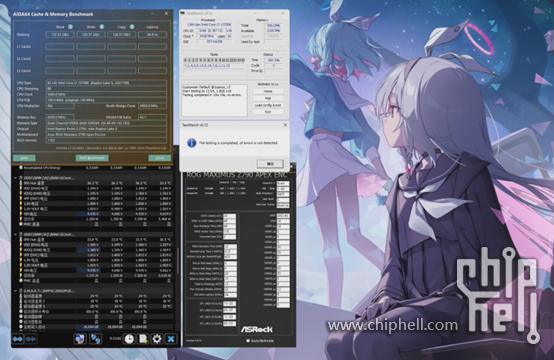
Task: Click the TestMem5 title bar app icon
Action: [x=183, y=13]
